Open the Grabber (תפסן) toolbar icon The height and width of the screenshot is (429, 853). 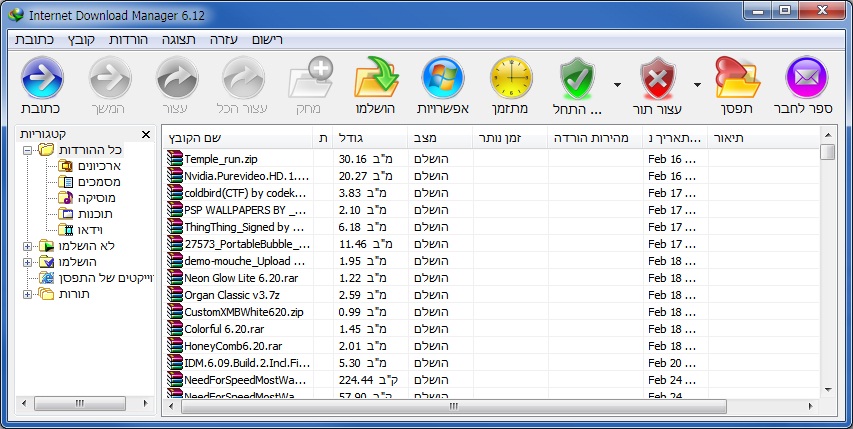737,79
